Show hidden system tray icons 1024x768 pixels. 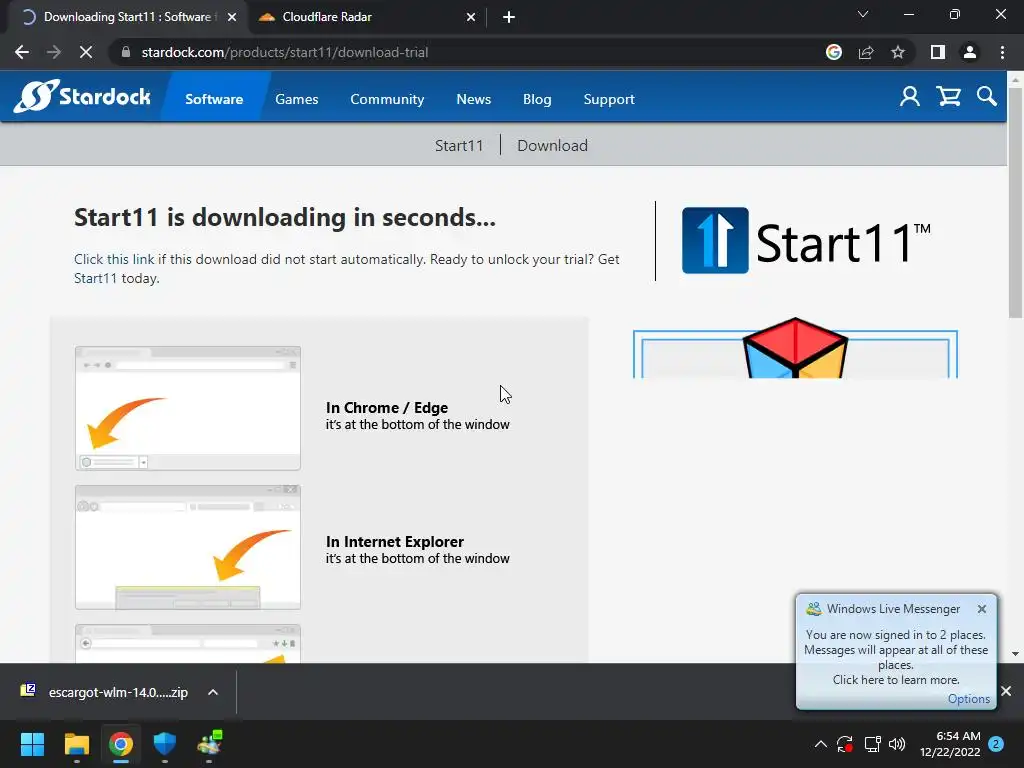[x=820, y=744]
